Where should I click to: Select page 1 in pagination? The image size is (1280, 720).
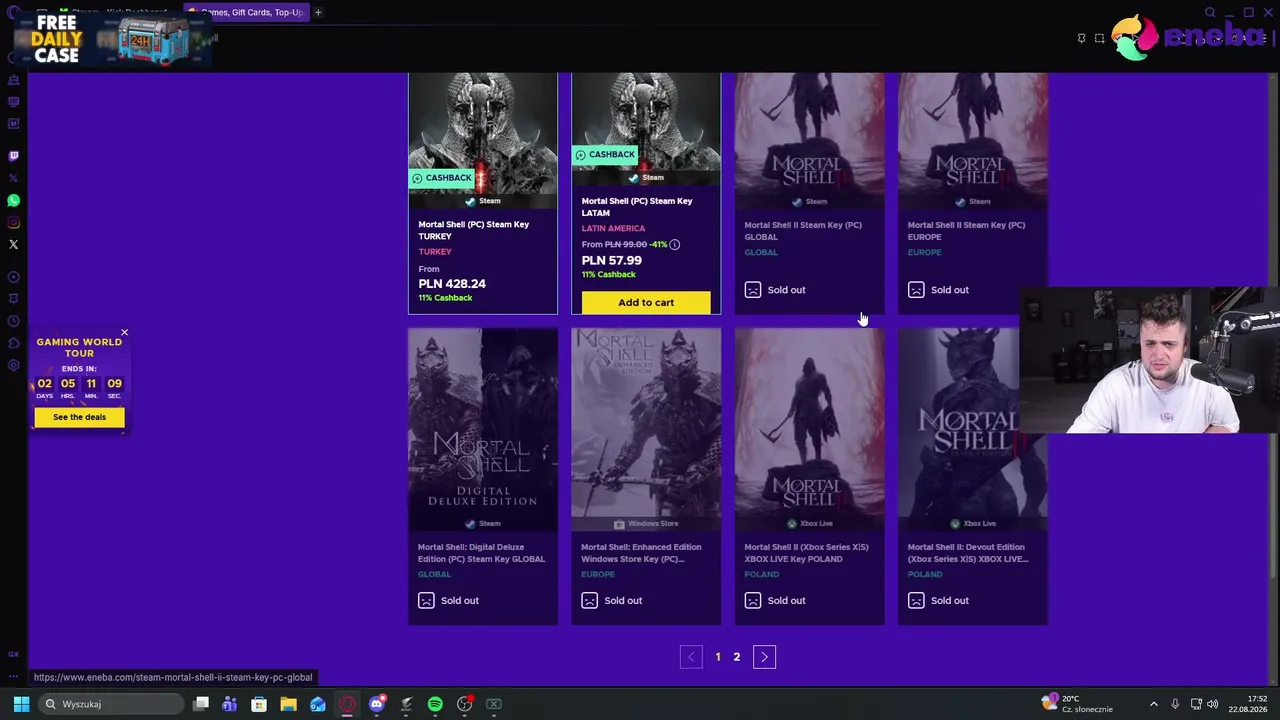718,657
